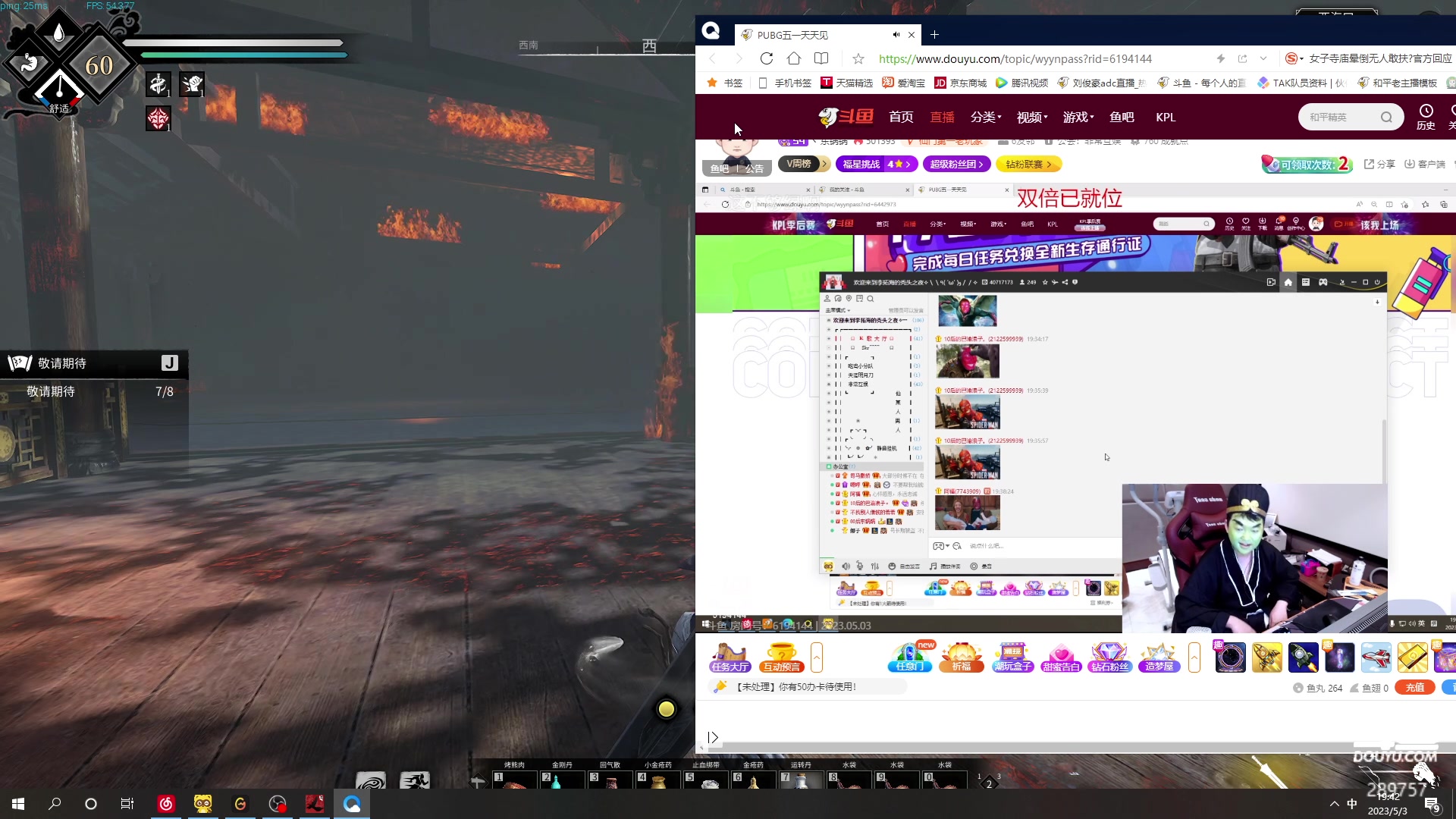This screenshot has width=1456, height=819.
Task: Open the 祈福 blessing activity icon
Action: 961,657
